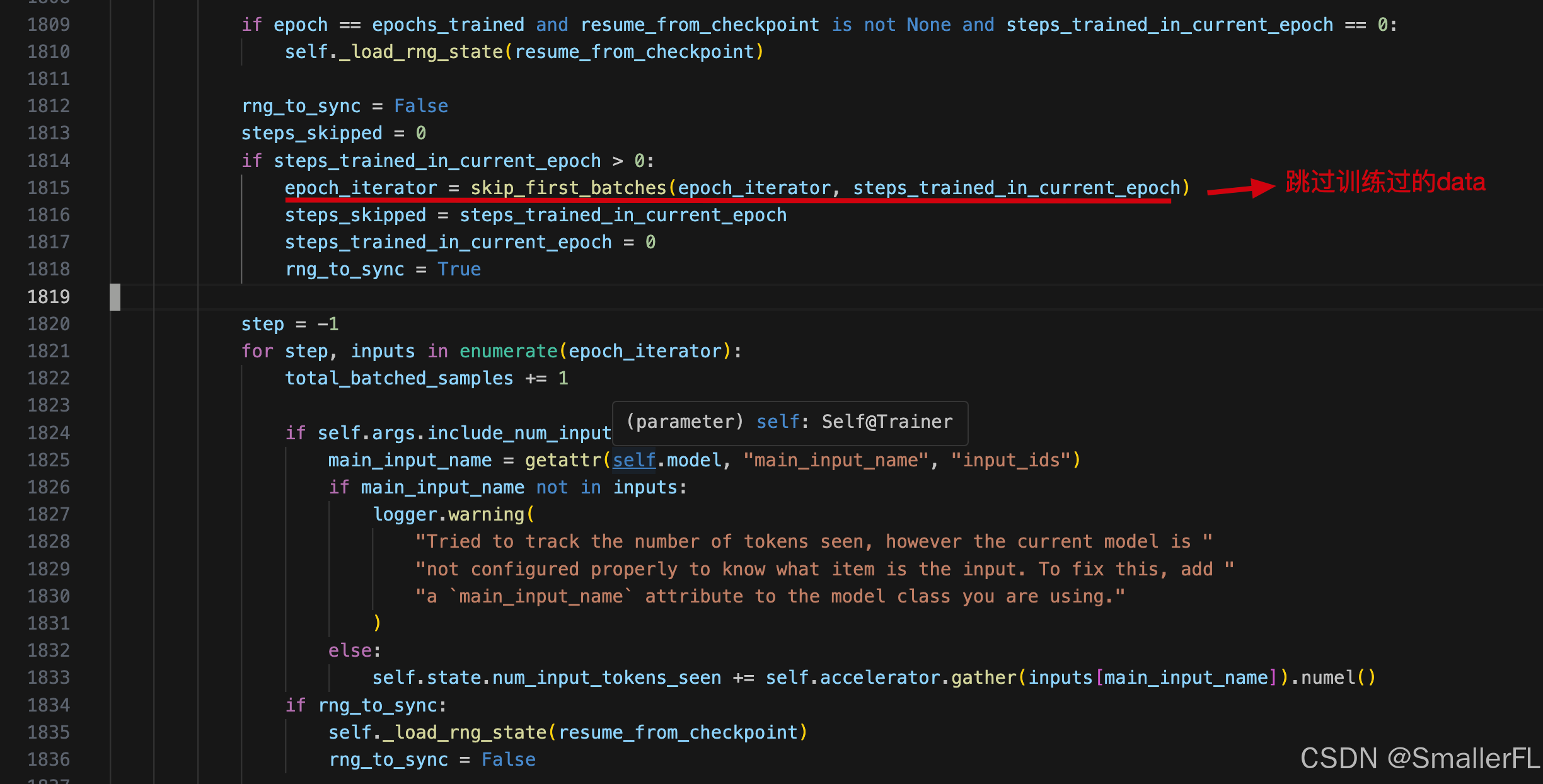The image size is (1543, 784).
Task: Click line number 1821 in gutter
Action: (49, 351)
